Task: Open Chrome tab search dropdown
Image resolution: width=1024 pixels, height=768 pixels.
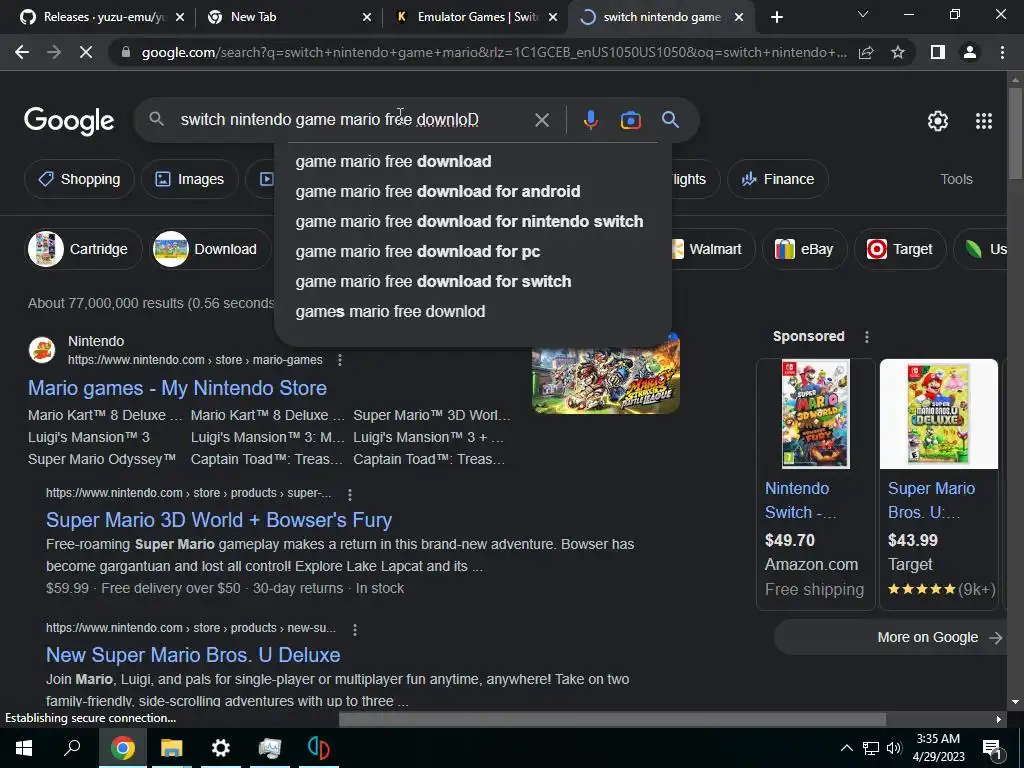Action: pos(863,14)
